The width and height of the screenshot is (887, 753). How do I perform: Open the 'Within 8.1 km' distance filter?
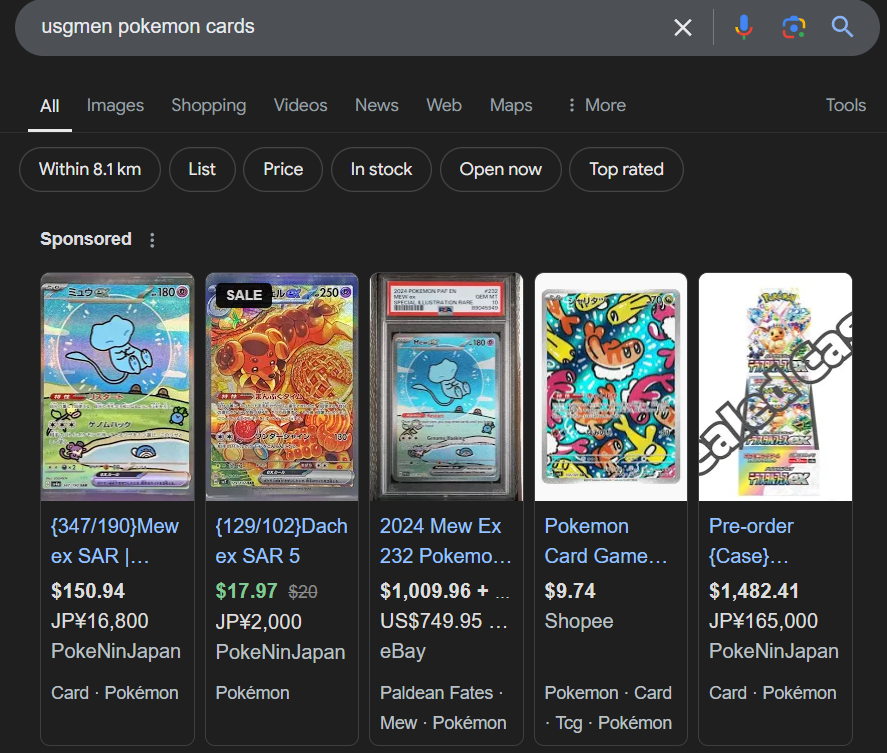tap(90, 169)
